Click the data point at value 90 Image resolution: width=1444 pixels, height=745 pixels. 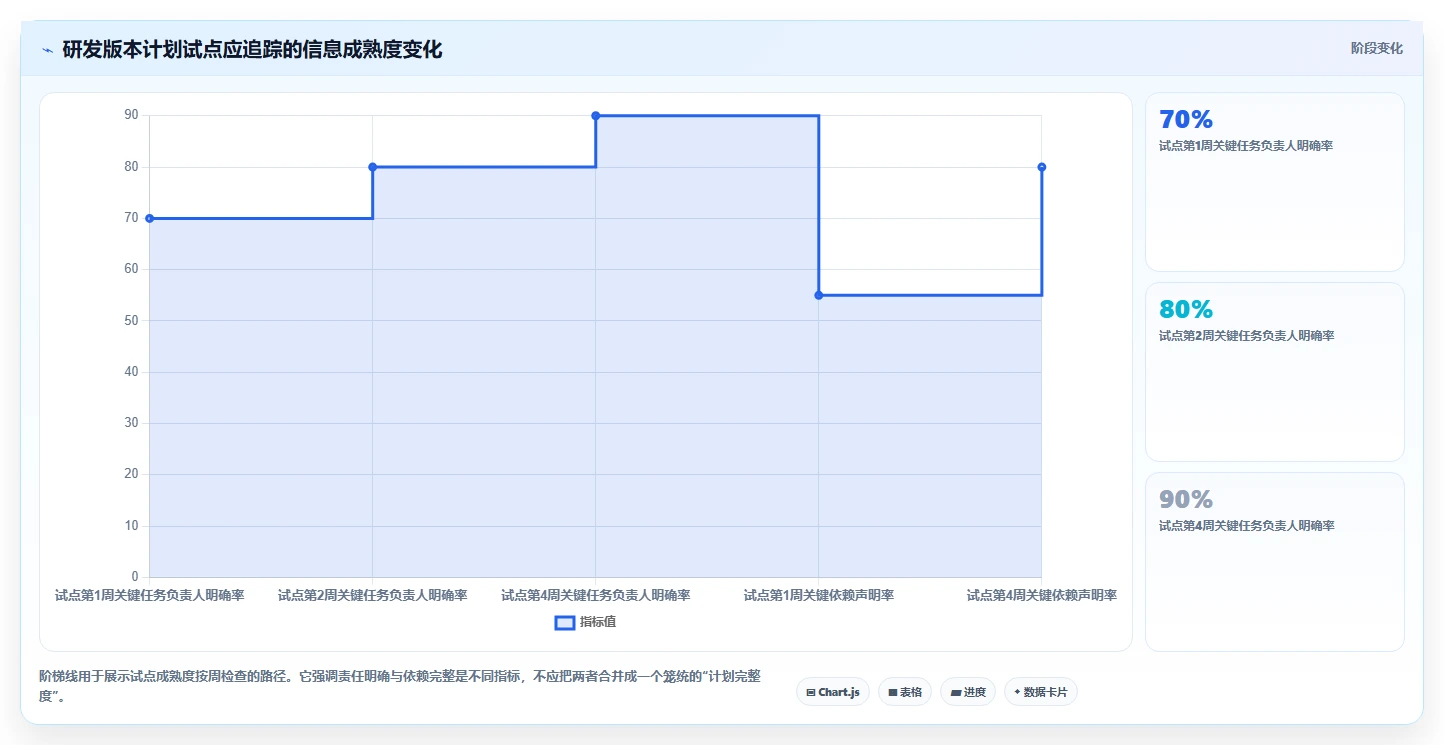tap(596, 116)
